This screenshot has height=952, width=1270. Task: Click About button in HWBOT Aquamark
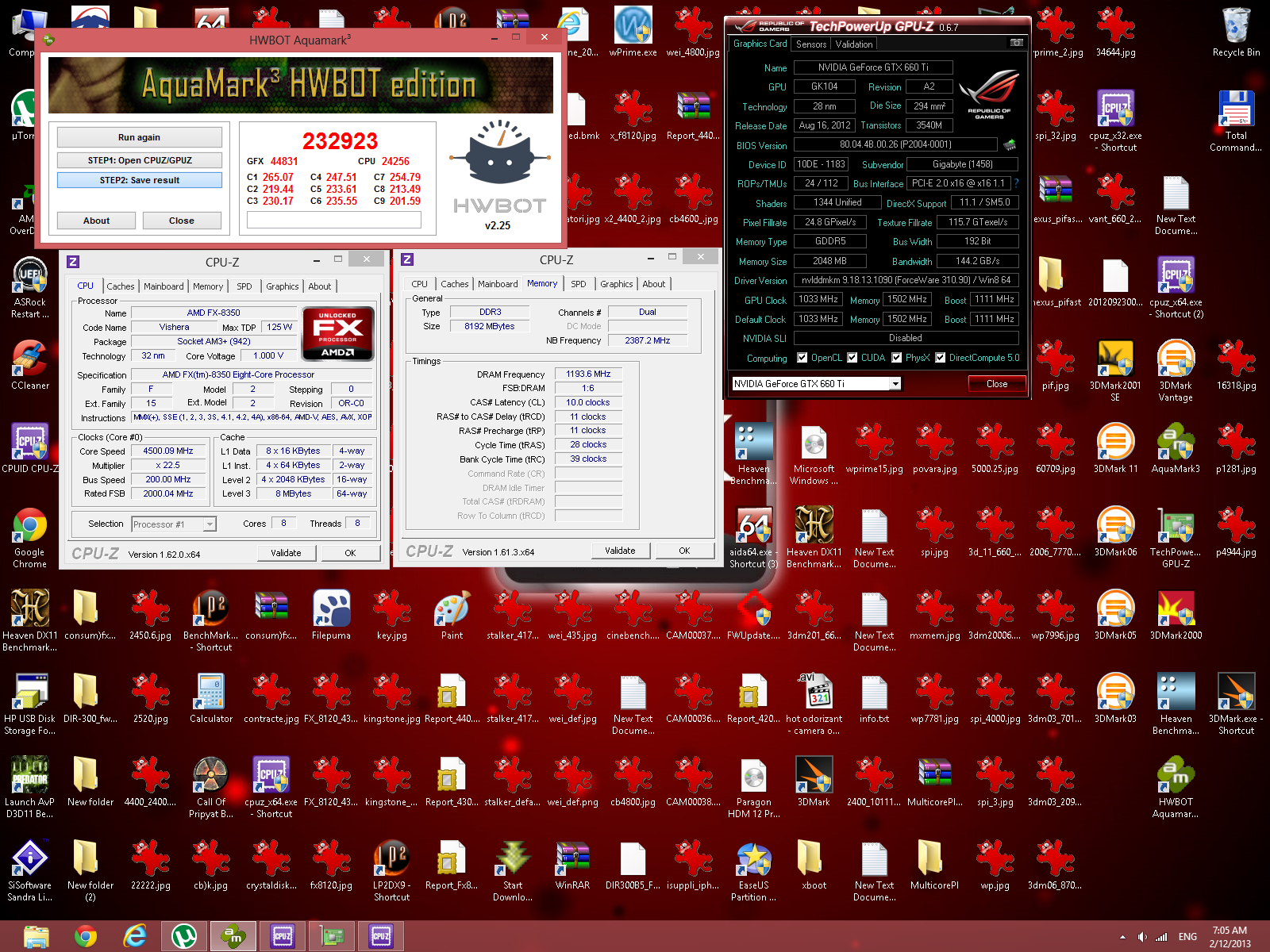click(x=96, y=221)
